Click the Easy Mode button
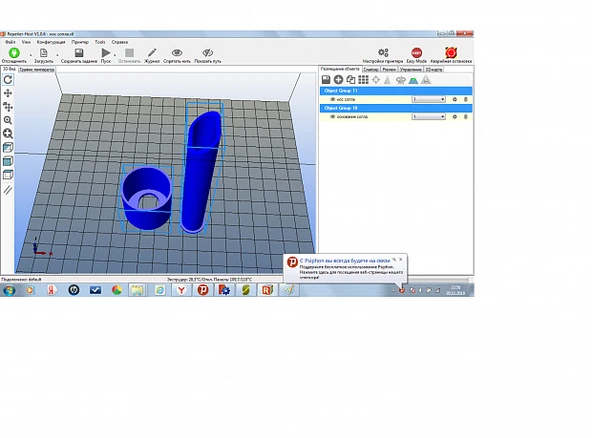 [x=416, y=55]
